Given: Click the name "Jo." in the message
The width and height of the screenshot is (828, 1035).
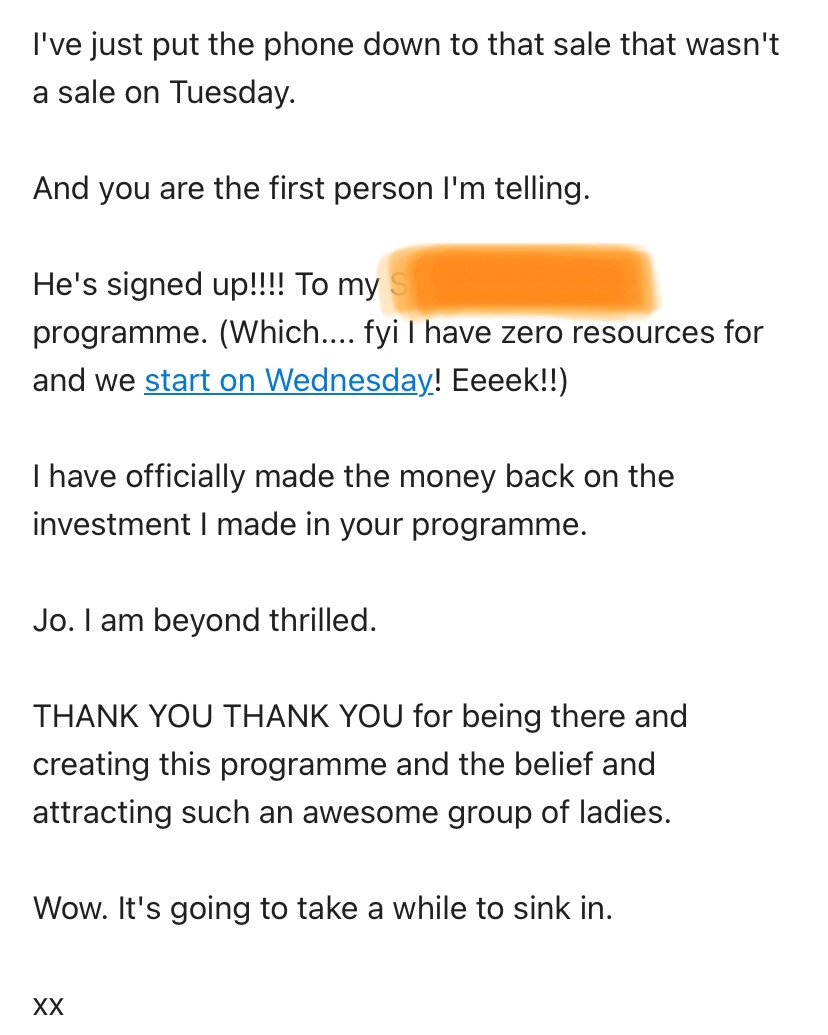Looking at the screenshot, I should [51, 621].
